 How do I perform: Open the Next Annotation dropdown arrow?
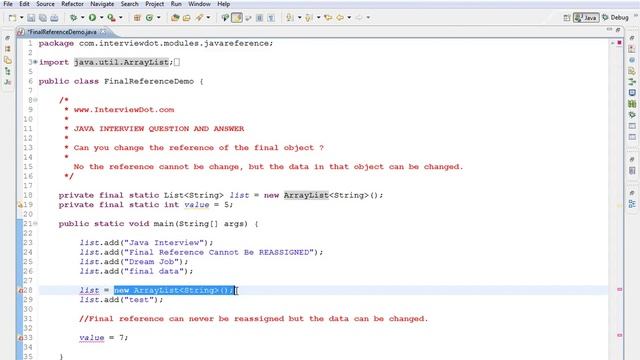click(x=299, y=18)
